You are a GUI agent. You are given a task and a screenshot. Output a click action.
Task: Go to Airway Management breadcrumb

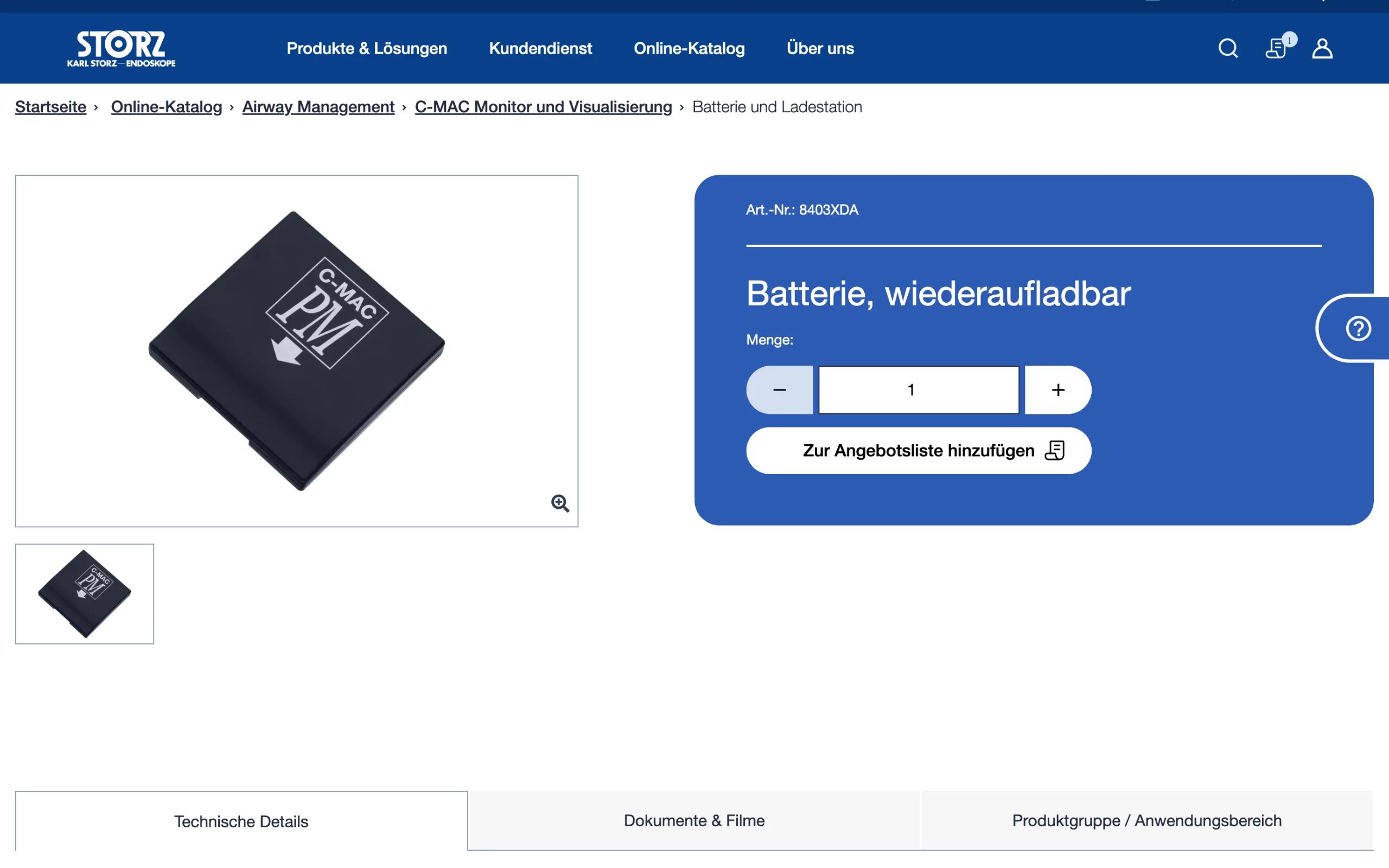pyautogui.click(x=318, y=107)
